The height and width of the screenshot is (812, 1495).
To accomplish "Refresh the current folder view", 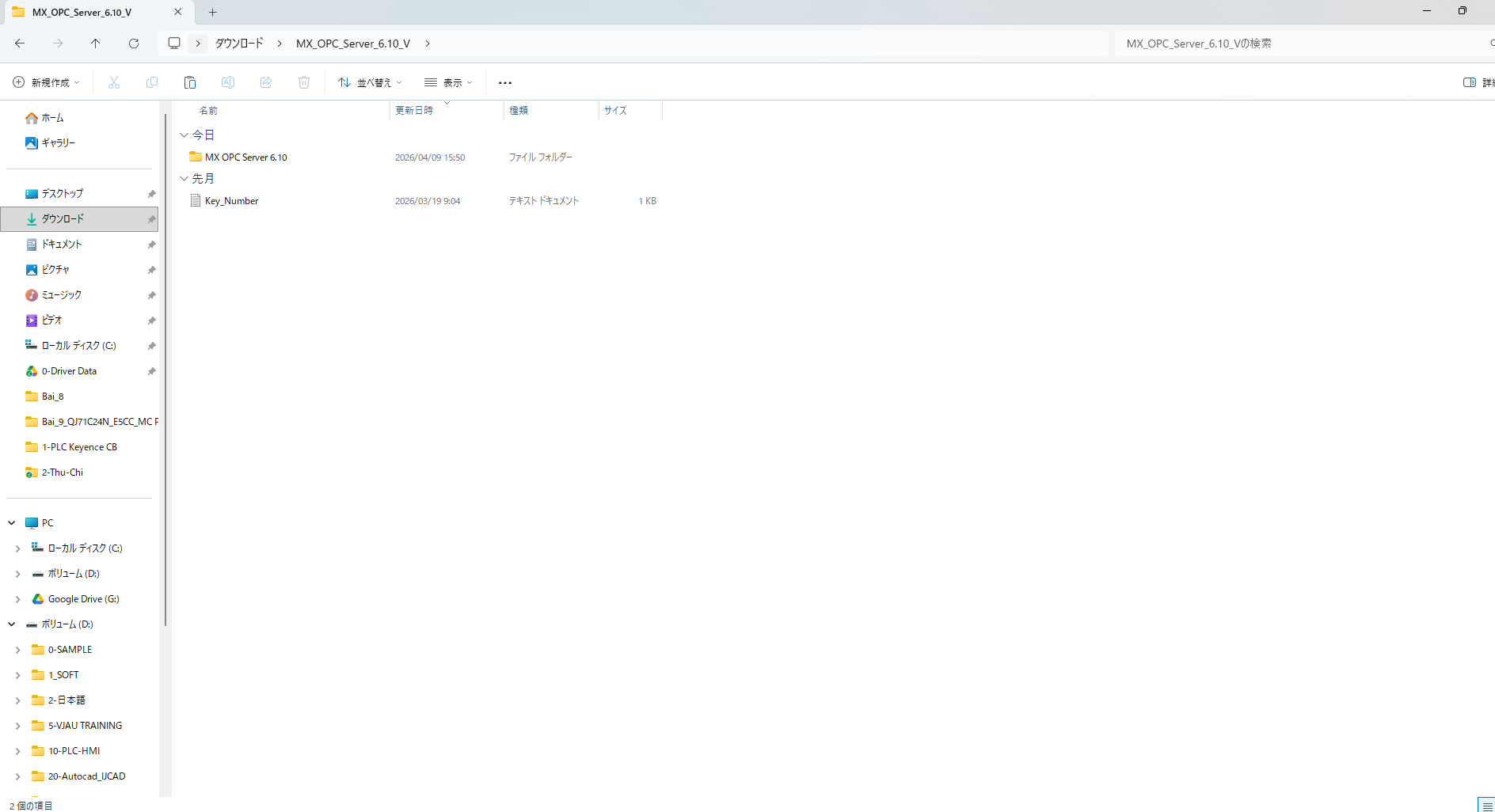I will click(x=134, y=44).
